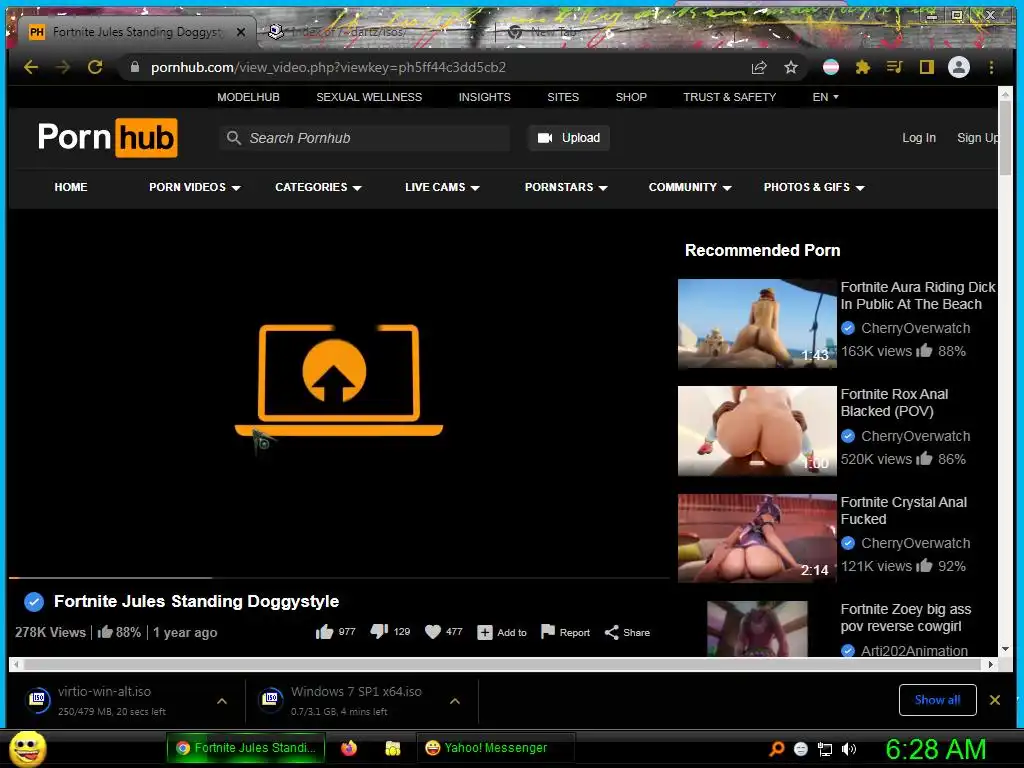Screen dimensions: 1024x768
Task: Expand the EN language dropdown
Action: [x=825, y=97]
